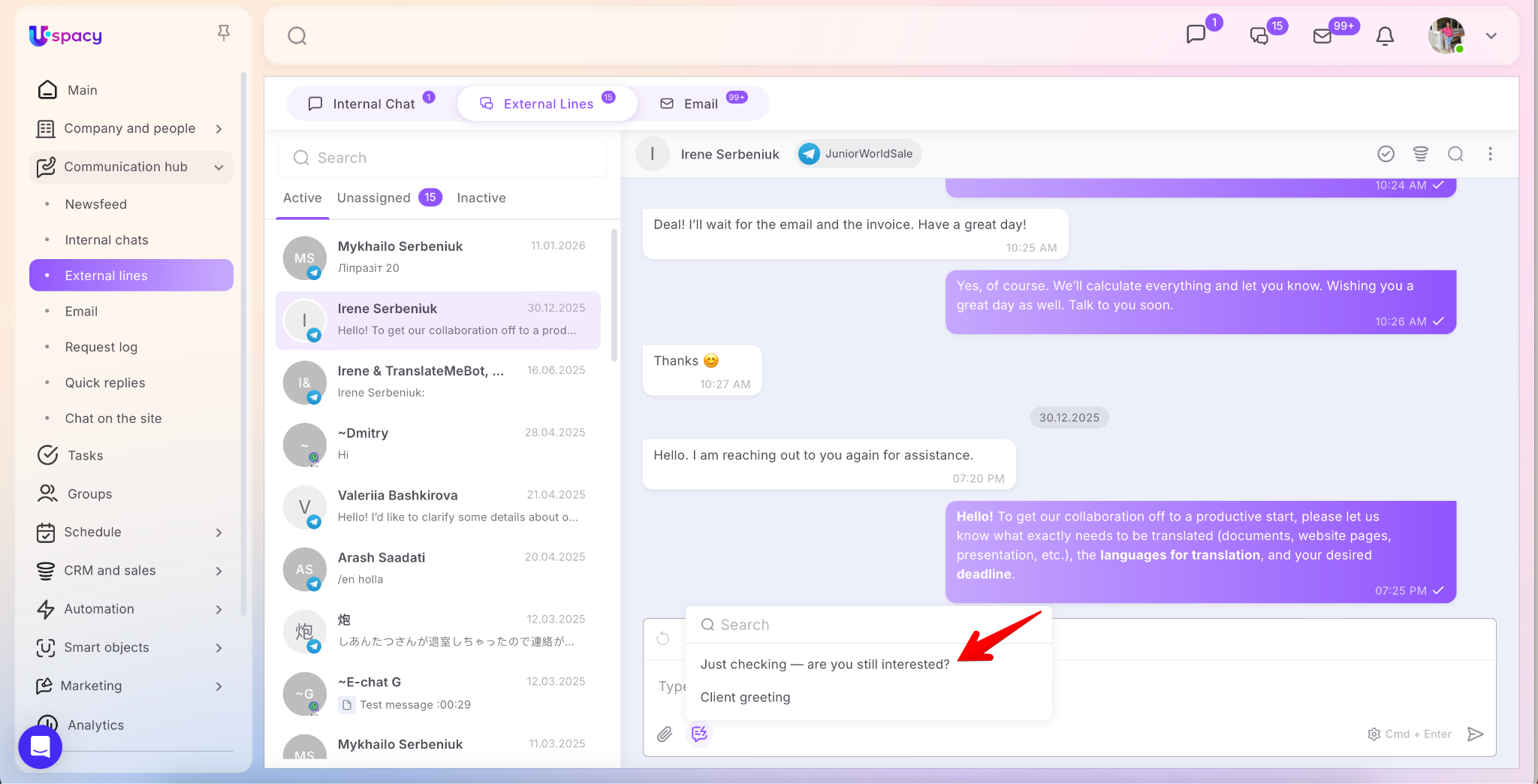Click the stacked layers icon in chat header
Image resolution: width=1538 pixels, height=784 pixels.
[1420, 154]
